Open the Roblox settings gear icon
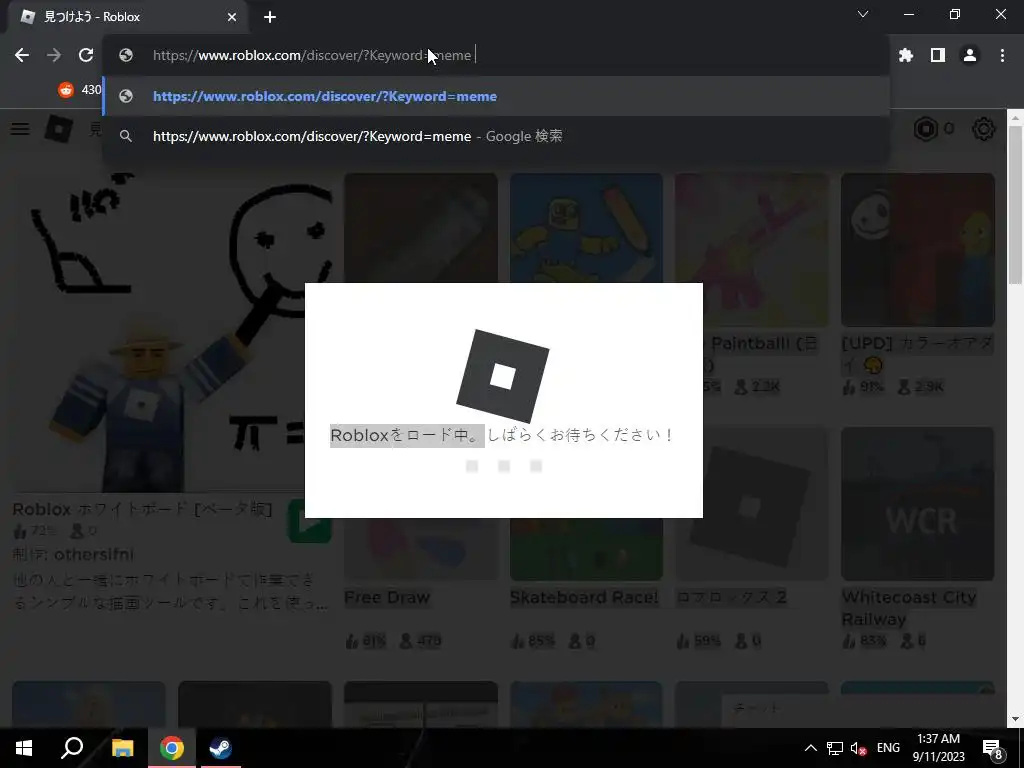 984,129
